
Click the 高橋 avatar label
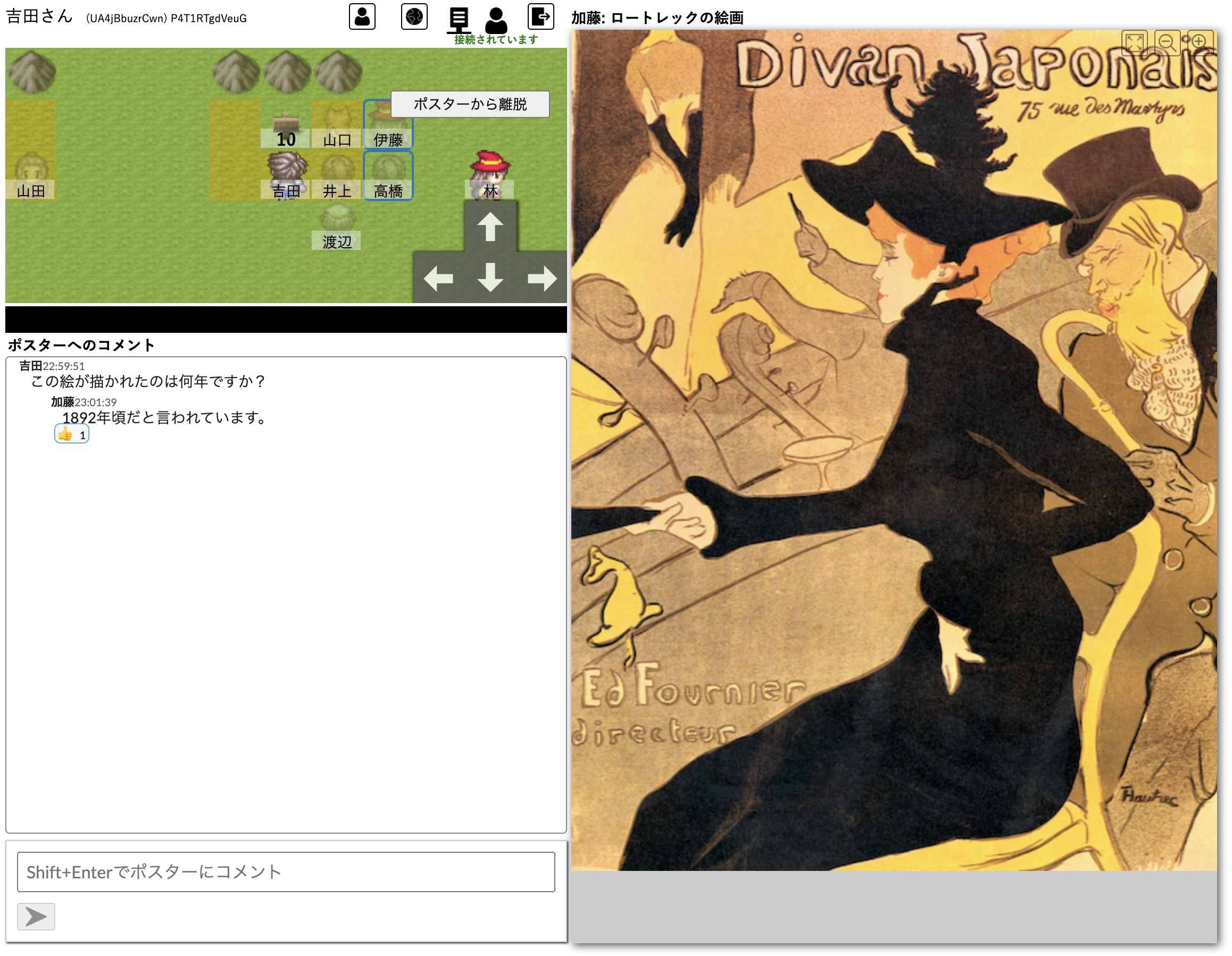pyautogui.click(x=388, y=191)
